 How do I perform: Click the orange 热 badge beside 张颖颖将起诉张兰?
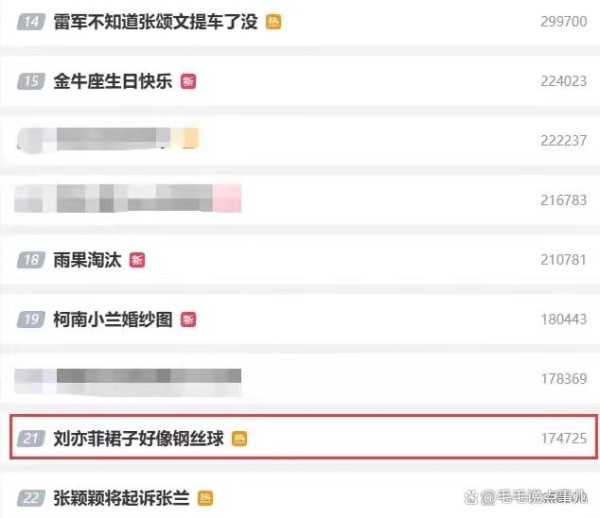click(x=205, y=498)
